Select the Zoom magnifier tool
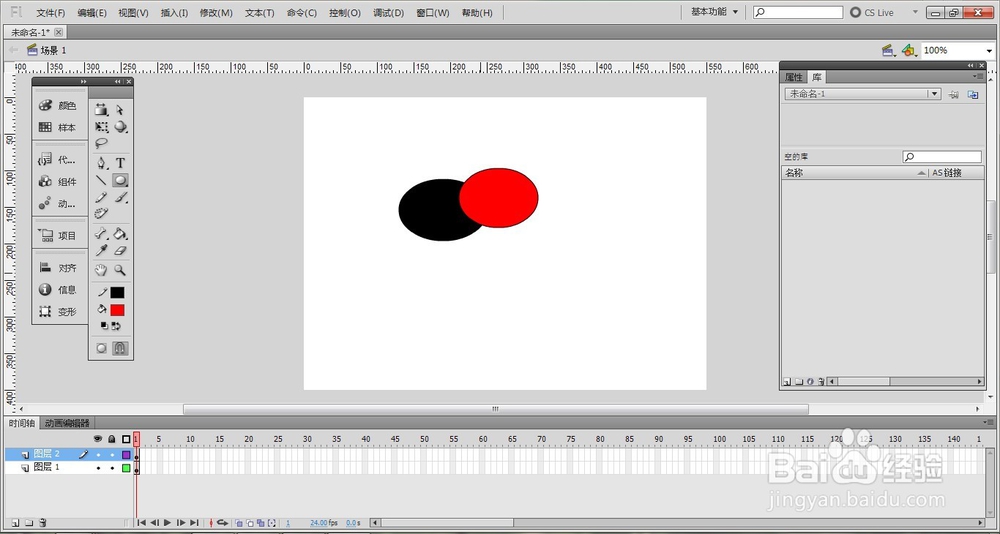1000x534 pixels. click(120, 271)
